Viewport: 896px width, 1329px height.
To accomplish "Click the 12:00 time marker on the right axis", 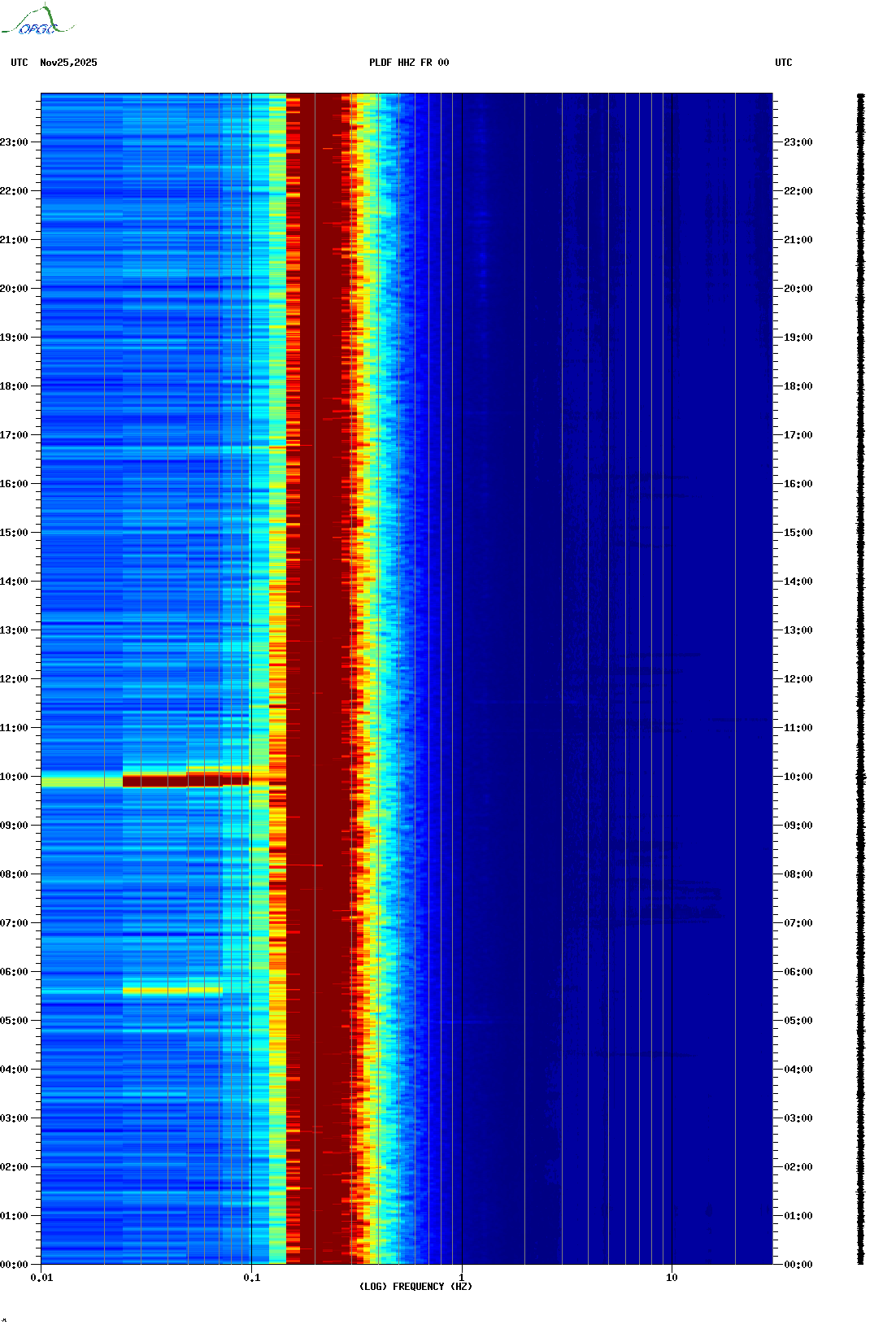I will pos(798,679).
